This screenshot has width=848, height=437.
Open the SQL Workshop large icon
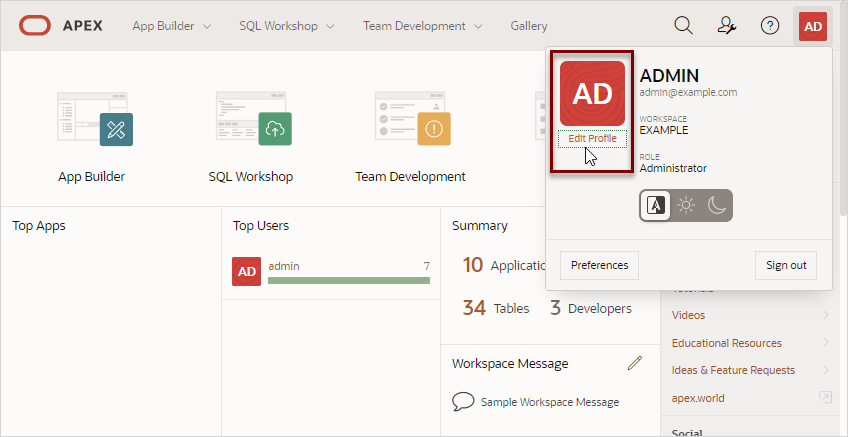click(x=254, y=119)
